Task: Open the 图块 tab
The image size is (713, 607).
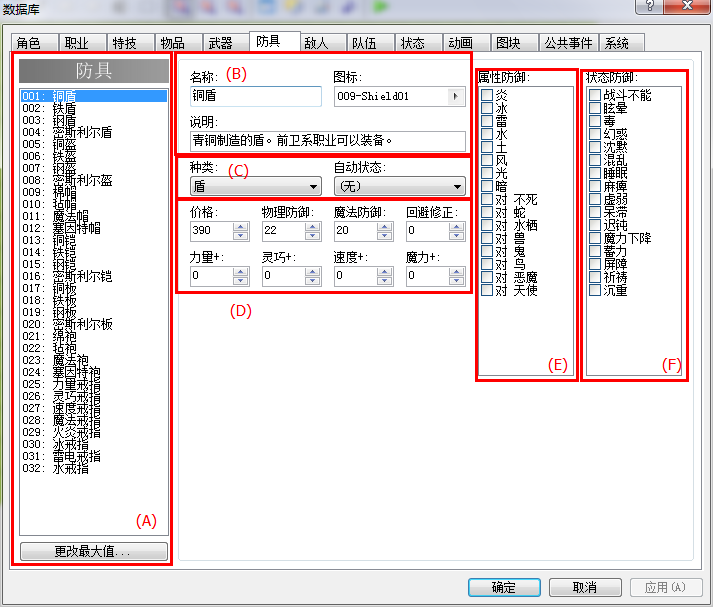Action: click(515, 43)
